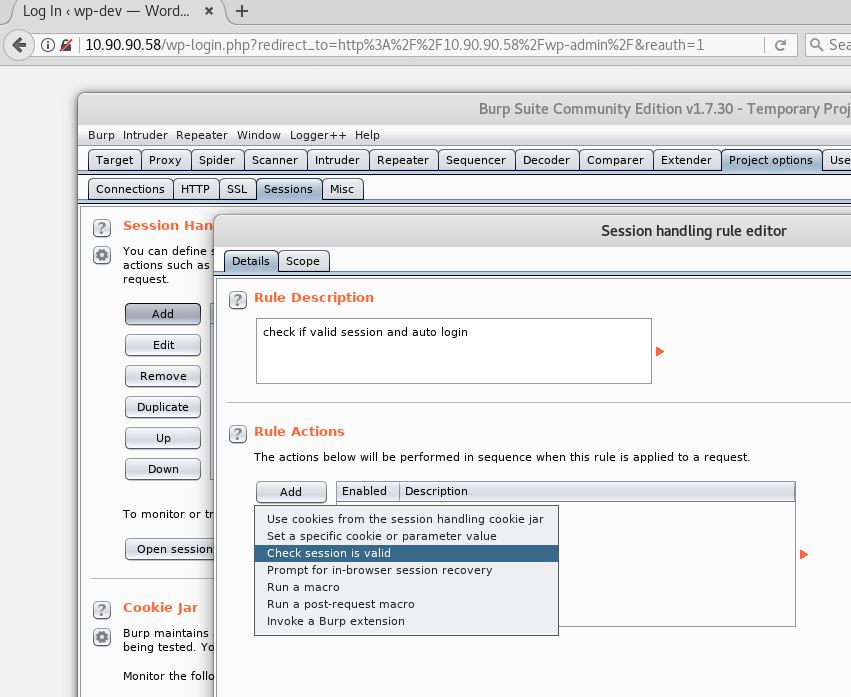
Task: Open settings gear under Cookie Jar
Action: click(x=101, y=637)
